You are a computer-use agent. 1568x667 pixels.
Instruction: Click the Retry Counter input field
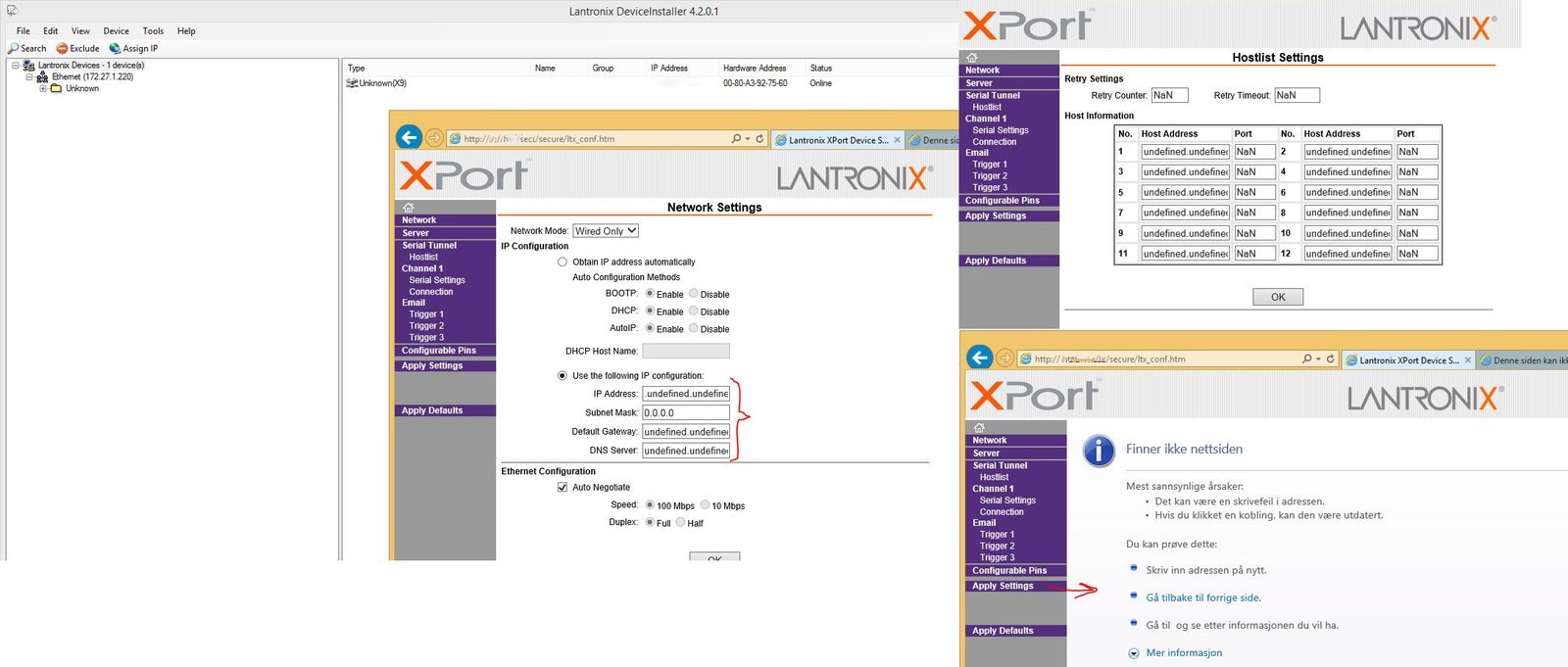point(1170,95)
